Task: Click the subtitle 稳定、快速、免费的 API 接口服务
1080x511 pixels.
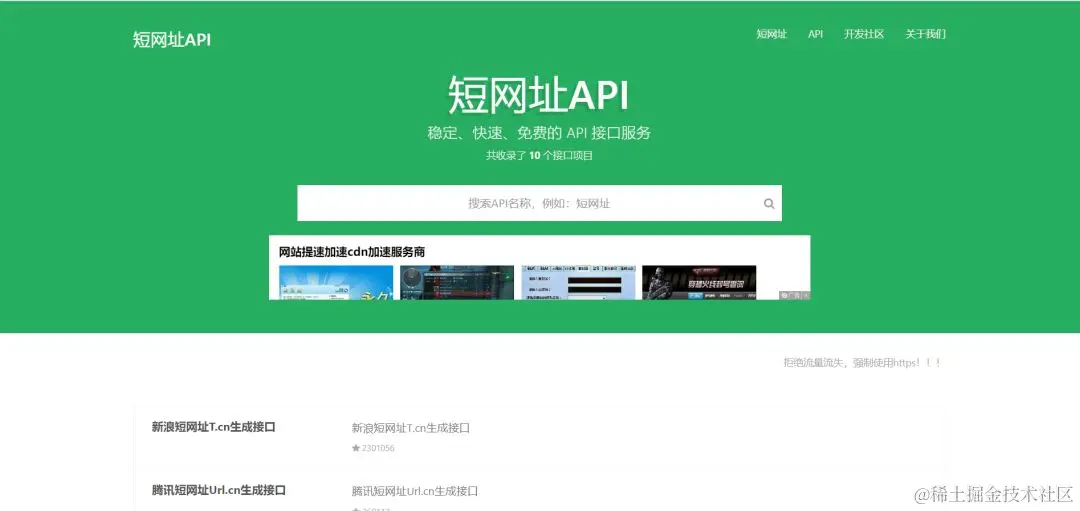Action: click(539, 133)
